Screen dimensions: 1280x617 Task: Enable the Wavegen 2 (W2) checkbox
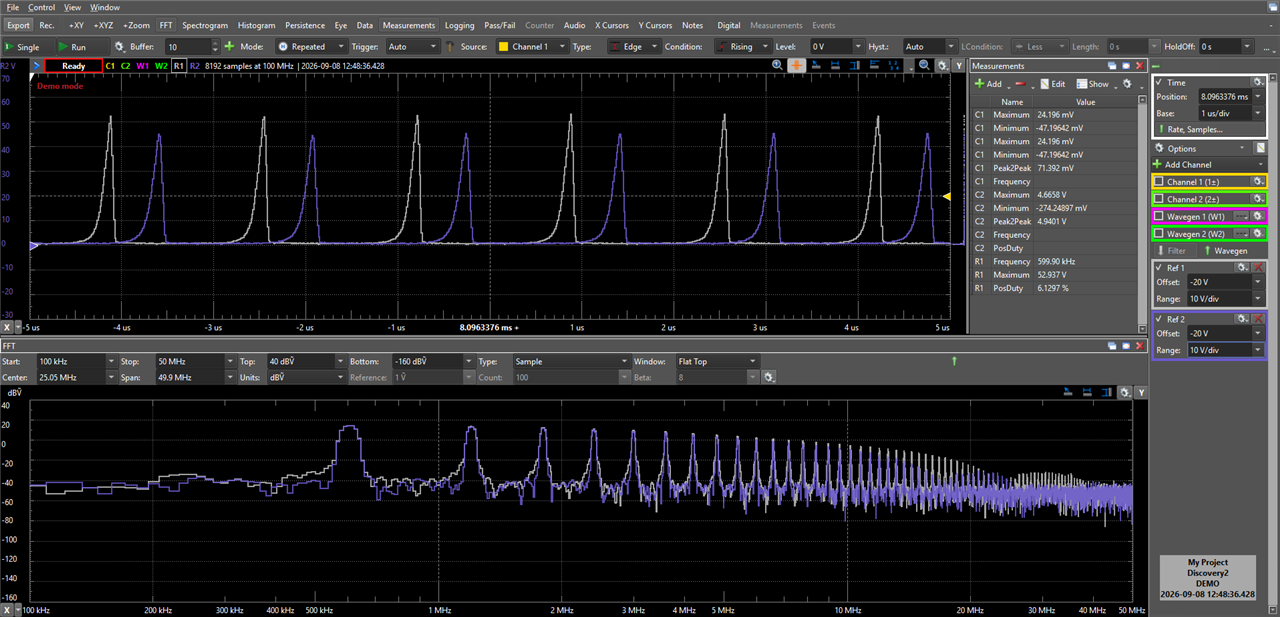coord(1159,233)
